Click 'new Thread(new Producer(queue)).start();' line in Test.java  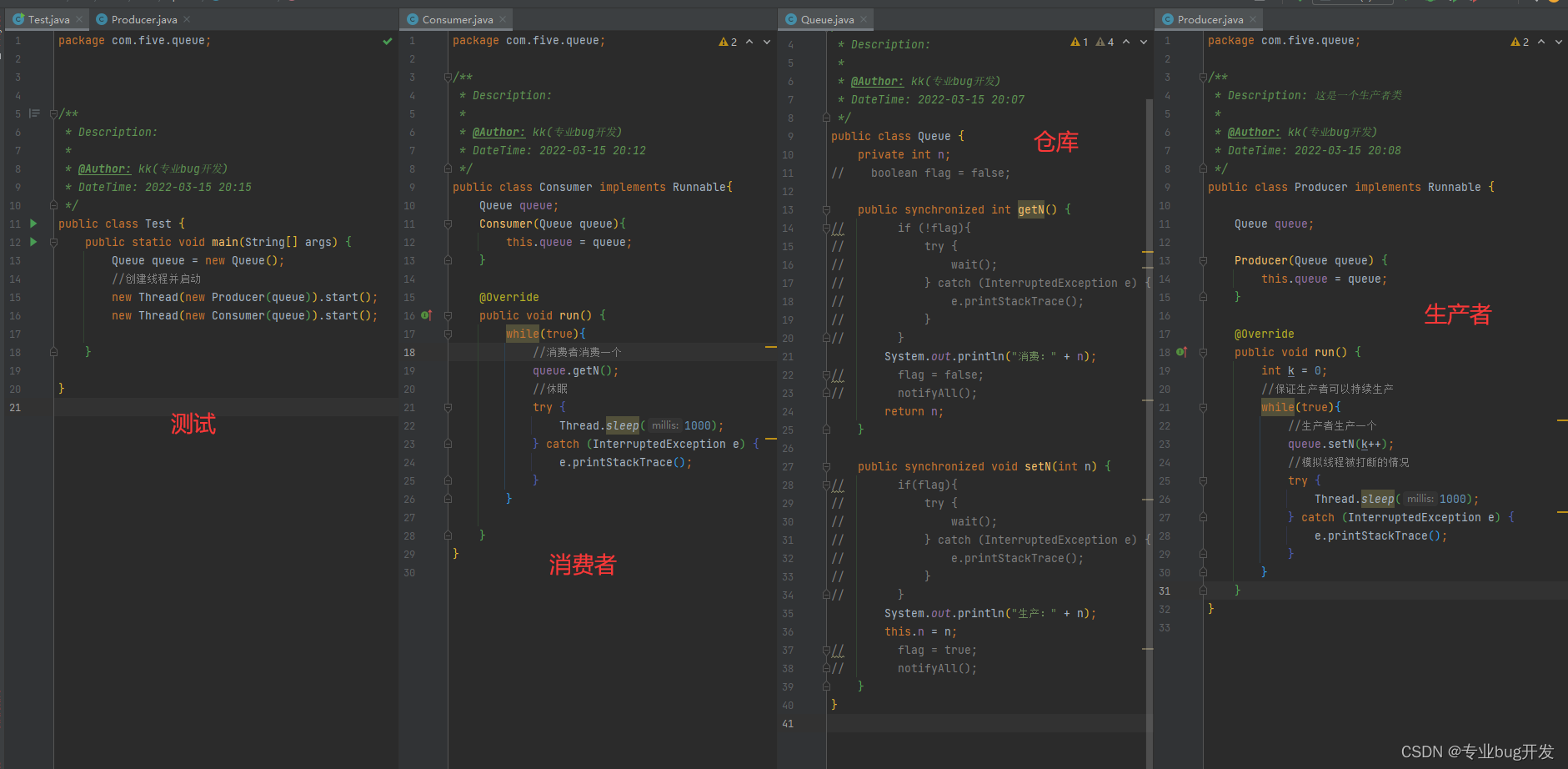pyautogui.click(x=244, y=297)
